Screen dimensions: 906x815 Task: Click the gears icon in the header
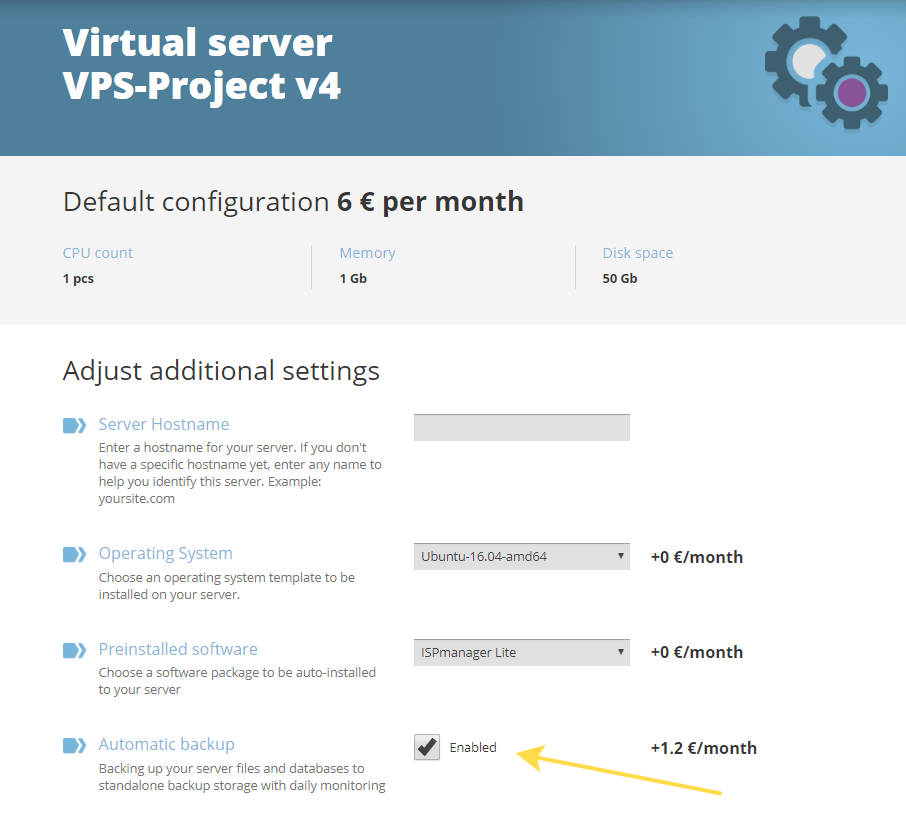coord(826,73)
